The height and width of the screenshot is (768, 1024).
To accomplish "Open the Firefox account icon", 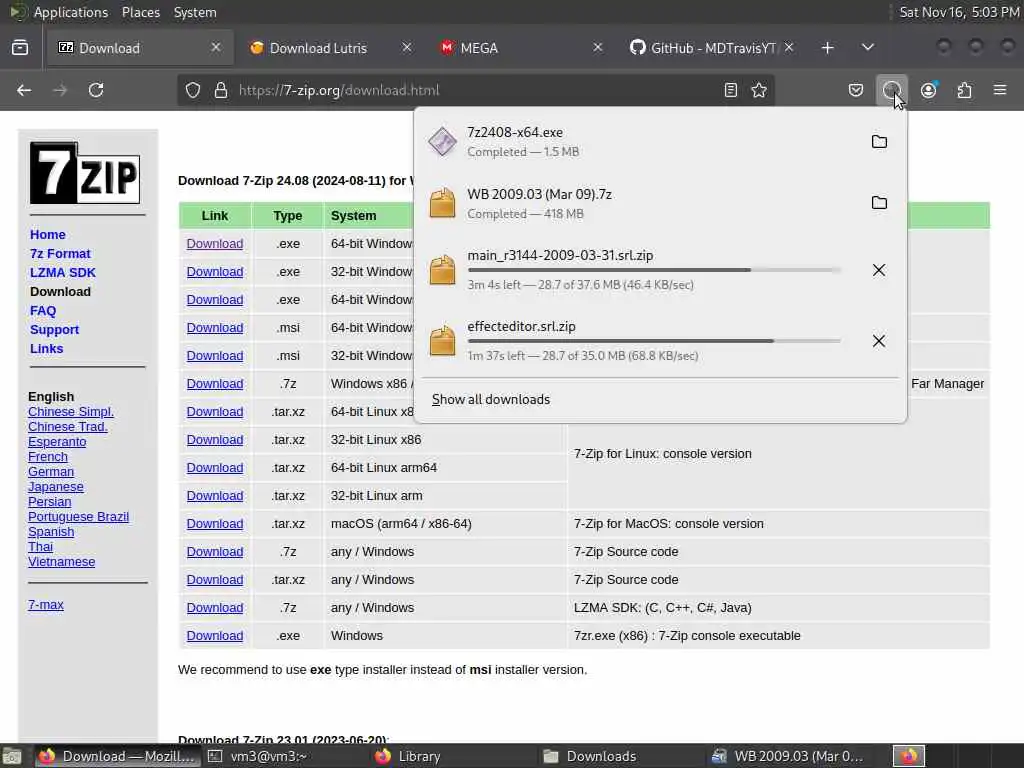I will [928, 90].
